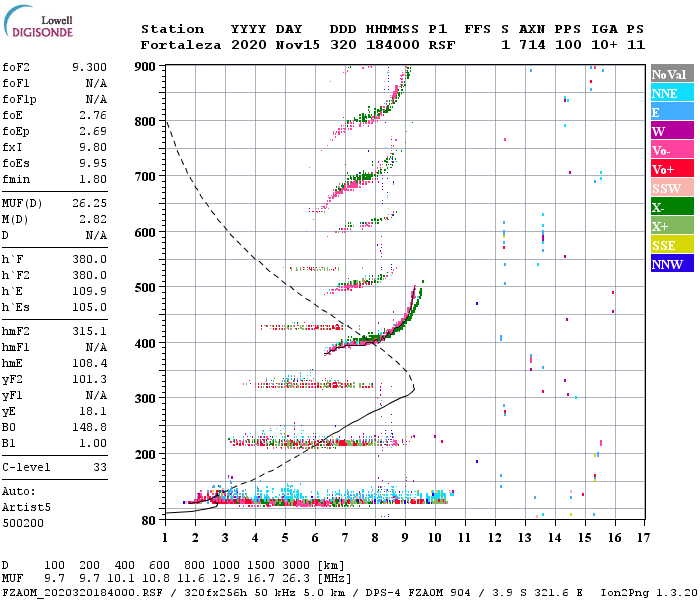Click the h`E value 109.9
The height and width of the screenshot is (600, 700).
tap(89, 292)
